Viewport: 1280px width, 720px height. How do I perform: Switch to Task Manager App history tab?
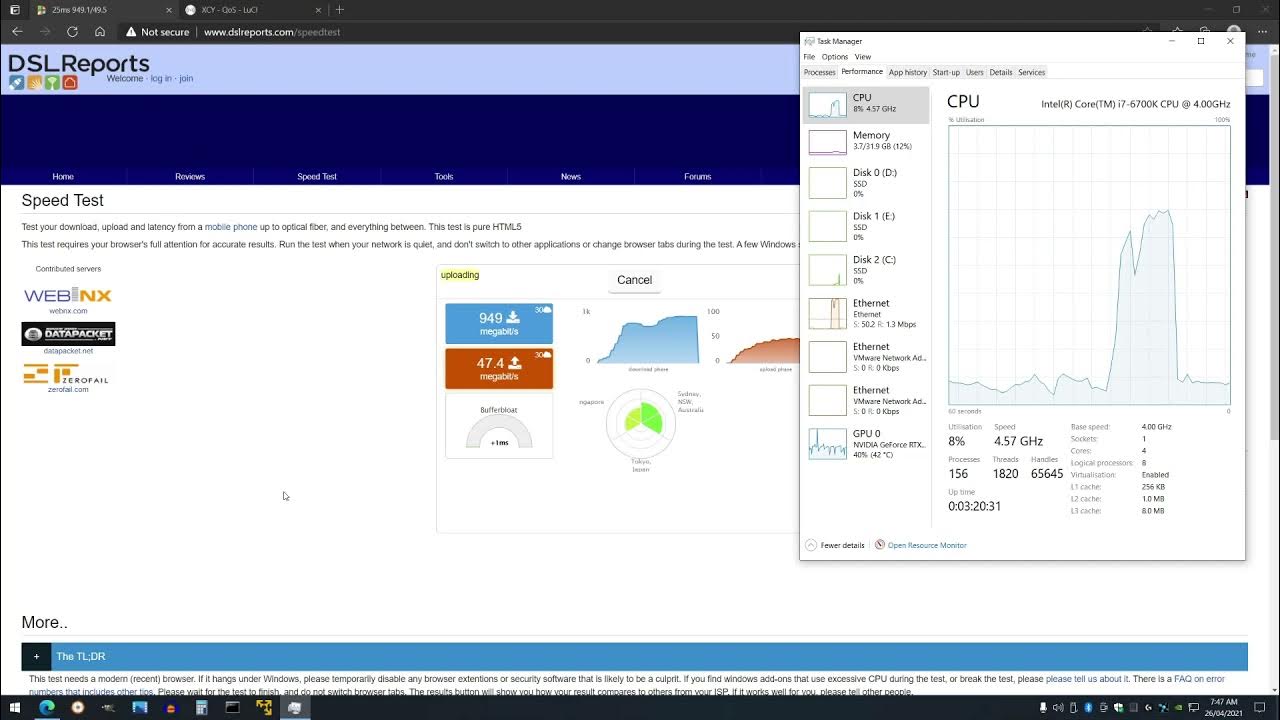pyautogui.click(x=908, y=72)
